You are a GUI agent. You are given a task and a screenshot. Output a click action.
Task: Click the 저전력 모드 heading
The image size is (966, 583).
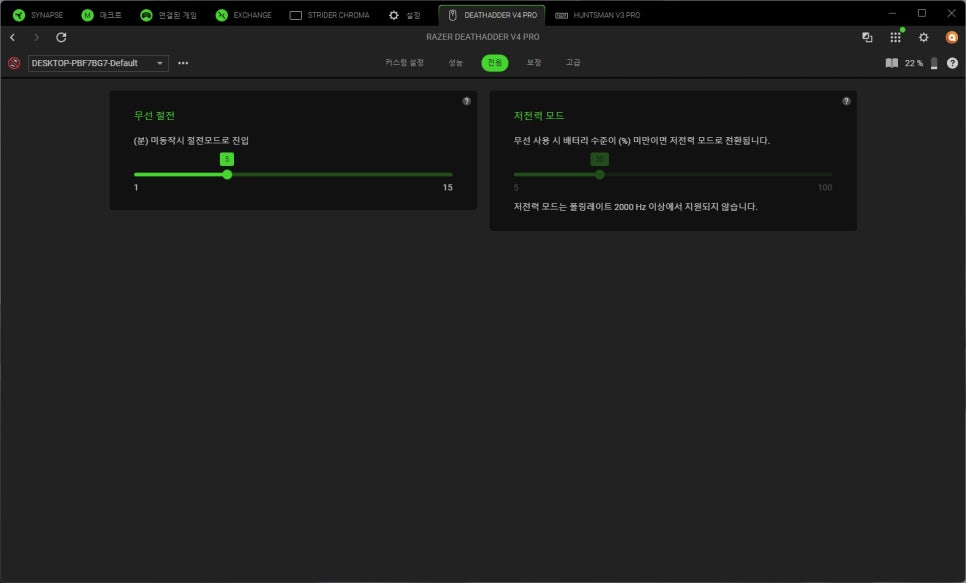click(539, 115)
